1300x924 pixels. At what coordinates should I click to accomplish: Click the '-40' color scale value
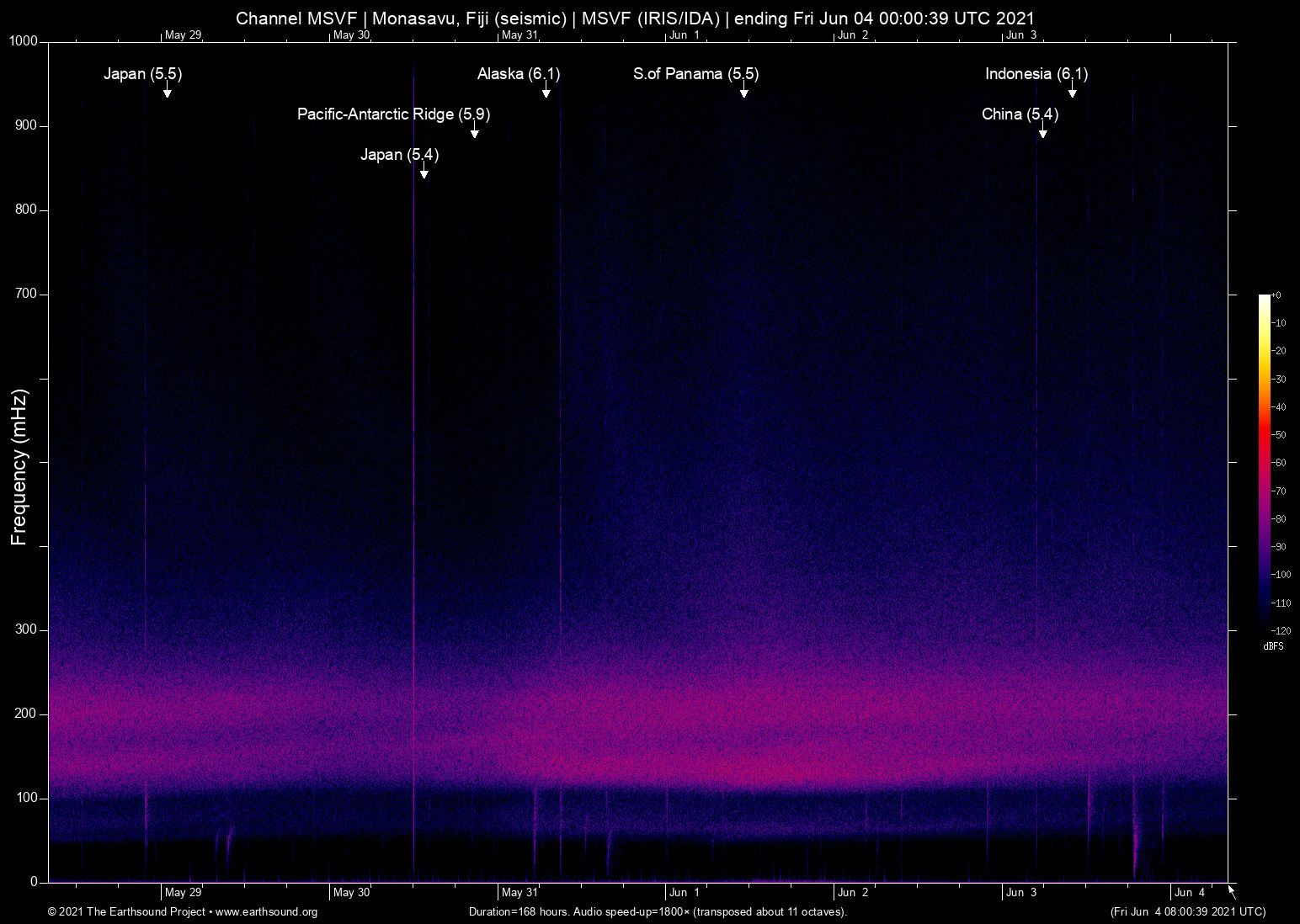pyautogui.click(x=1279, y=407)
